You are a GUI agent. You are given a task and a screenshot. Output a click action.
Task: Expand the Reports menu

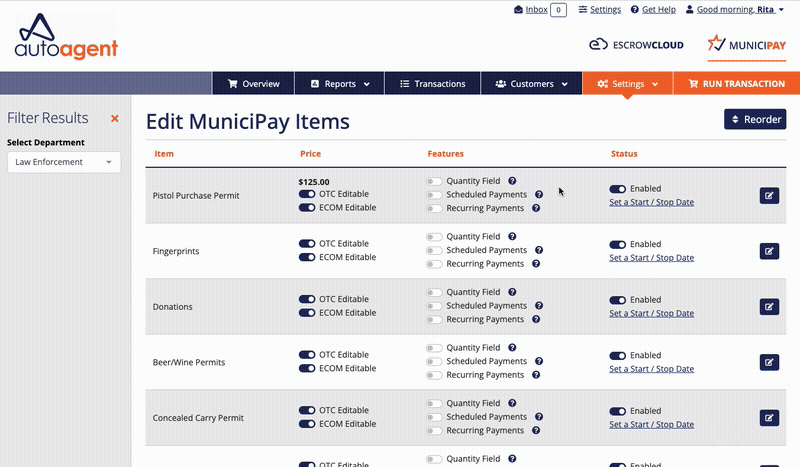click(340, 84)
